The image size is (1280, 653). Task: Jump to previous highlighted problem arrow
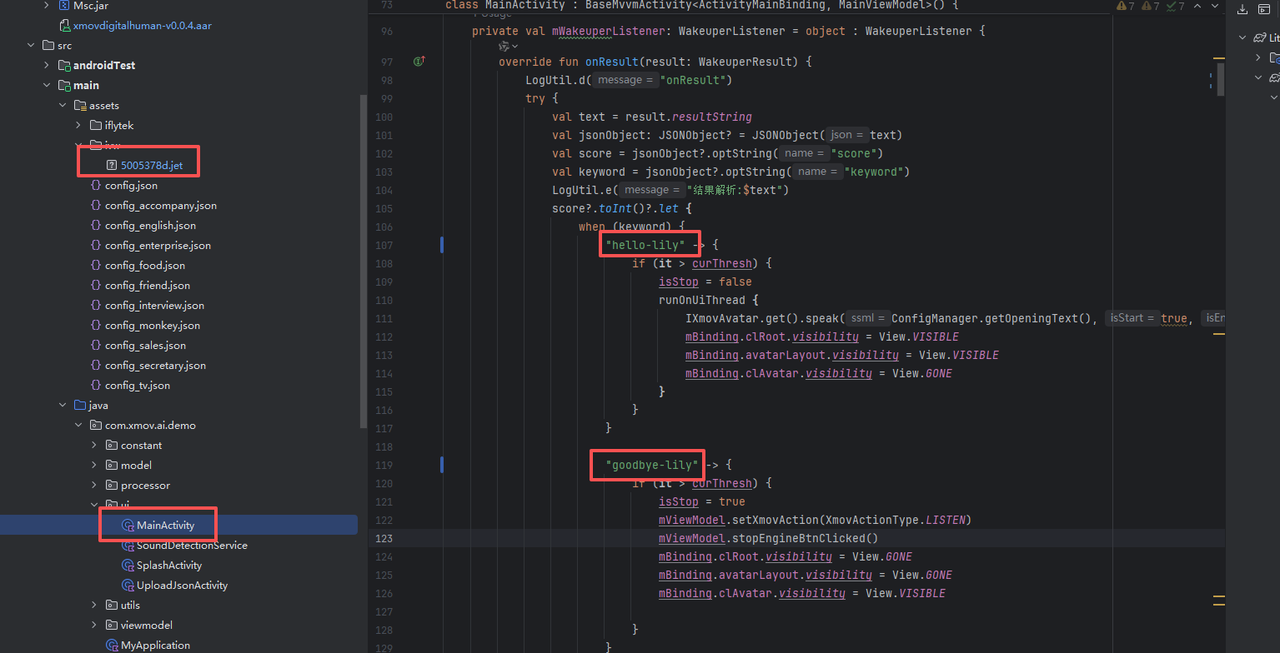click(x=1199, y=7)
